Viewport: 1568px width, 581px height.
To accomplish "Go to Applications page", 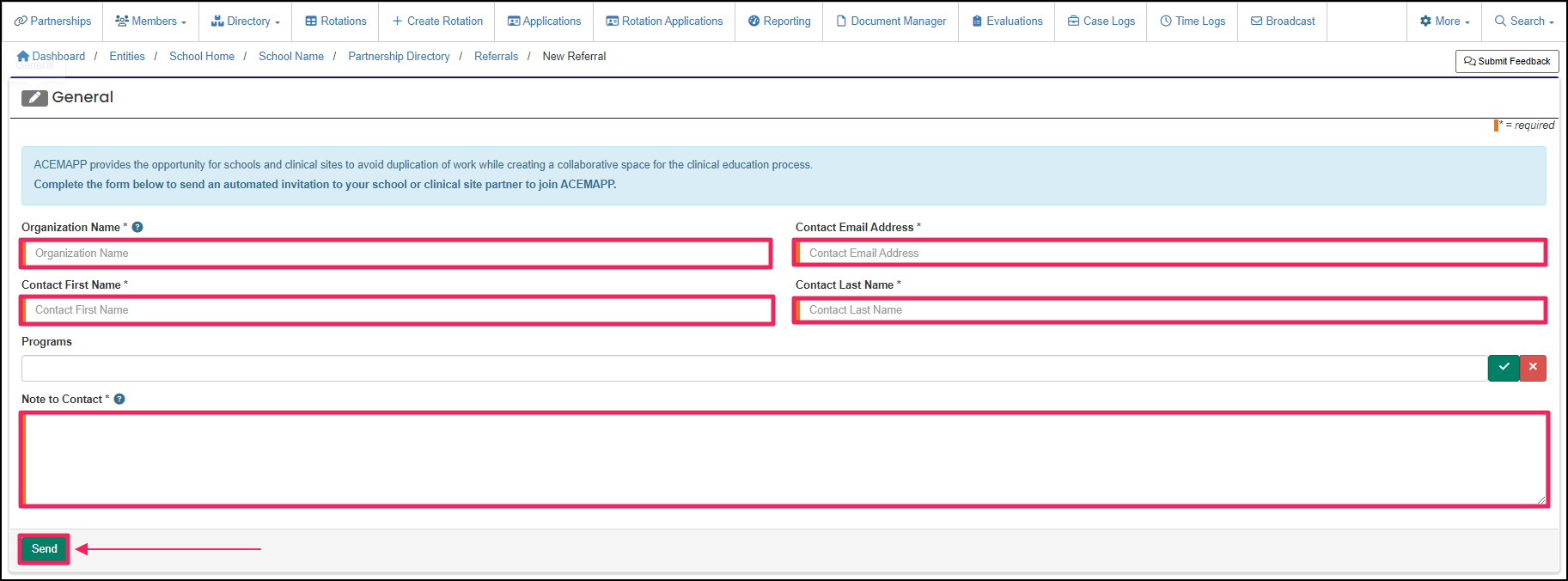I will 544,21.
